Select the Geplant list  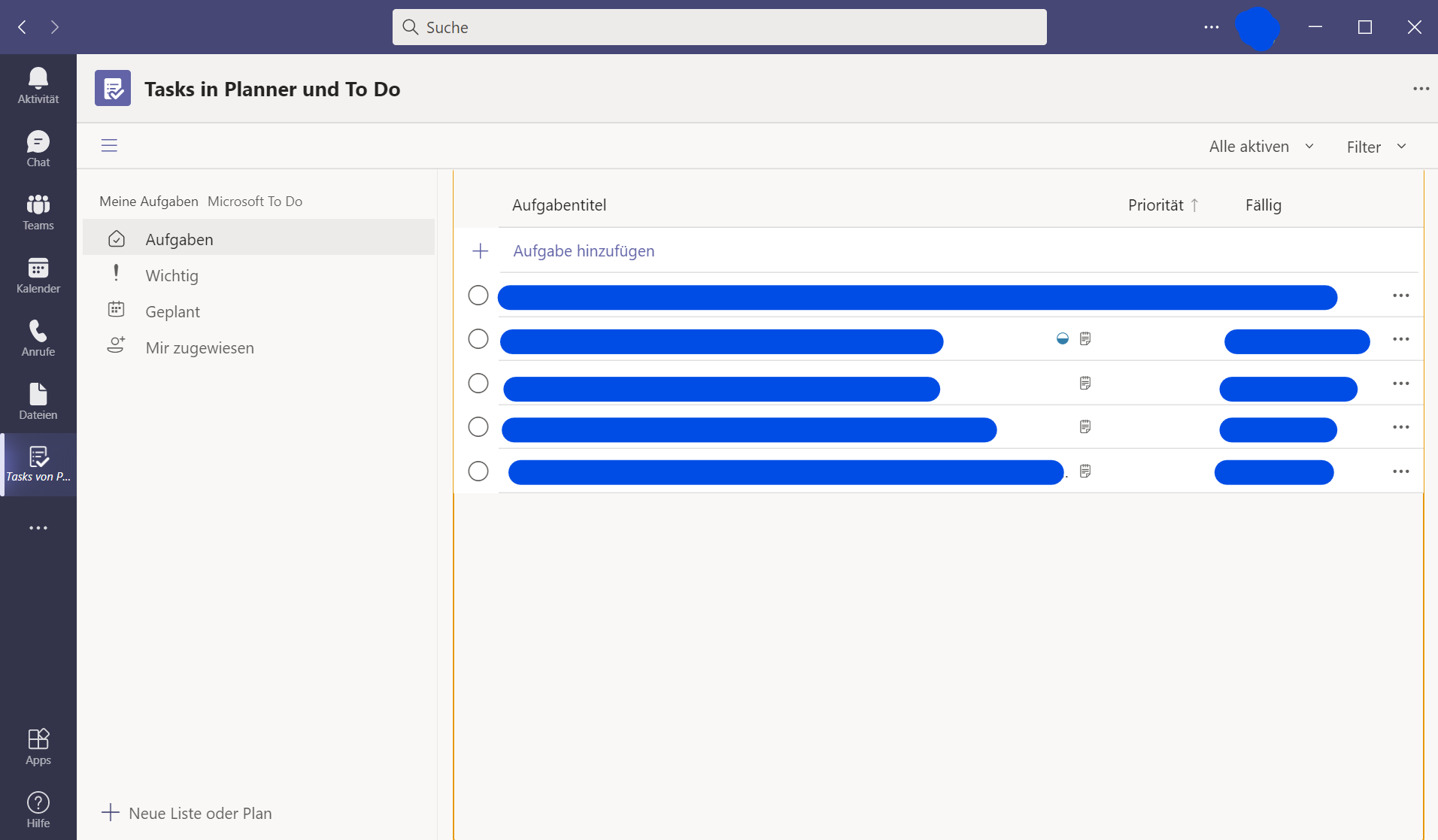tap(259, 311)
